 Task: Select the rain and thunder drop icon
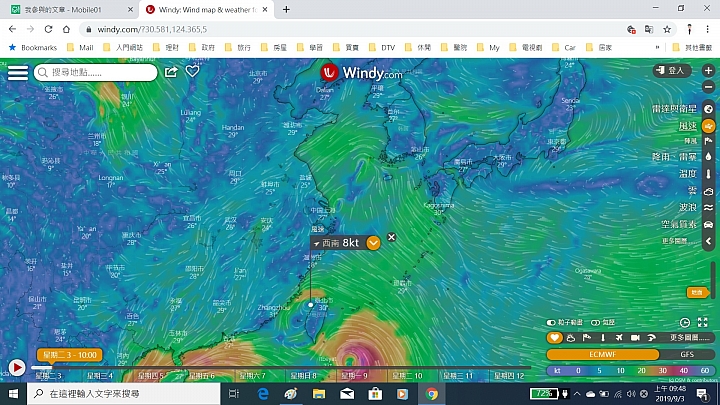tap(709, 157)
